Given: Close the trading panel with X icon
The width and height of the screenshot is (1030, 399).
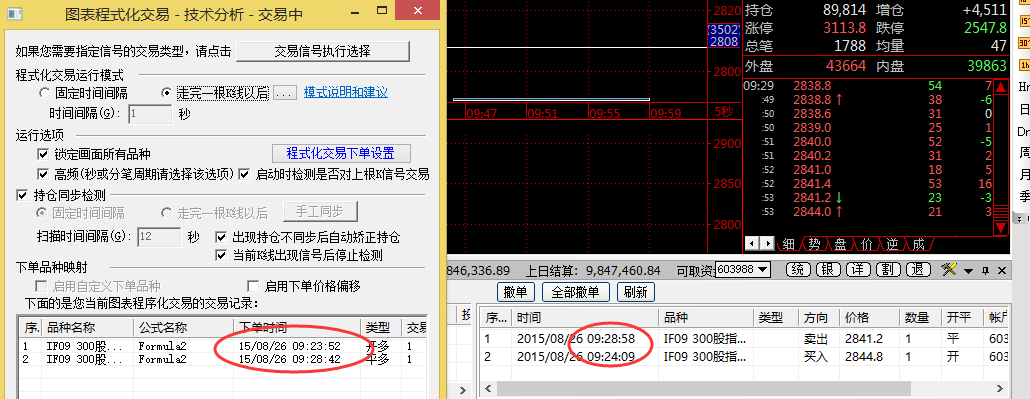Looking at the screenshot, I should [1001, 271].
